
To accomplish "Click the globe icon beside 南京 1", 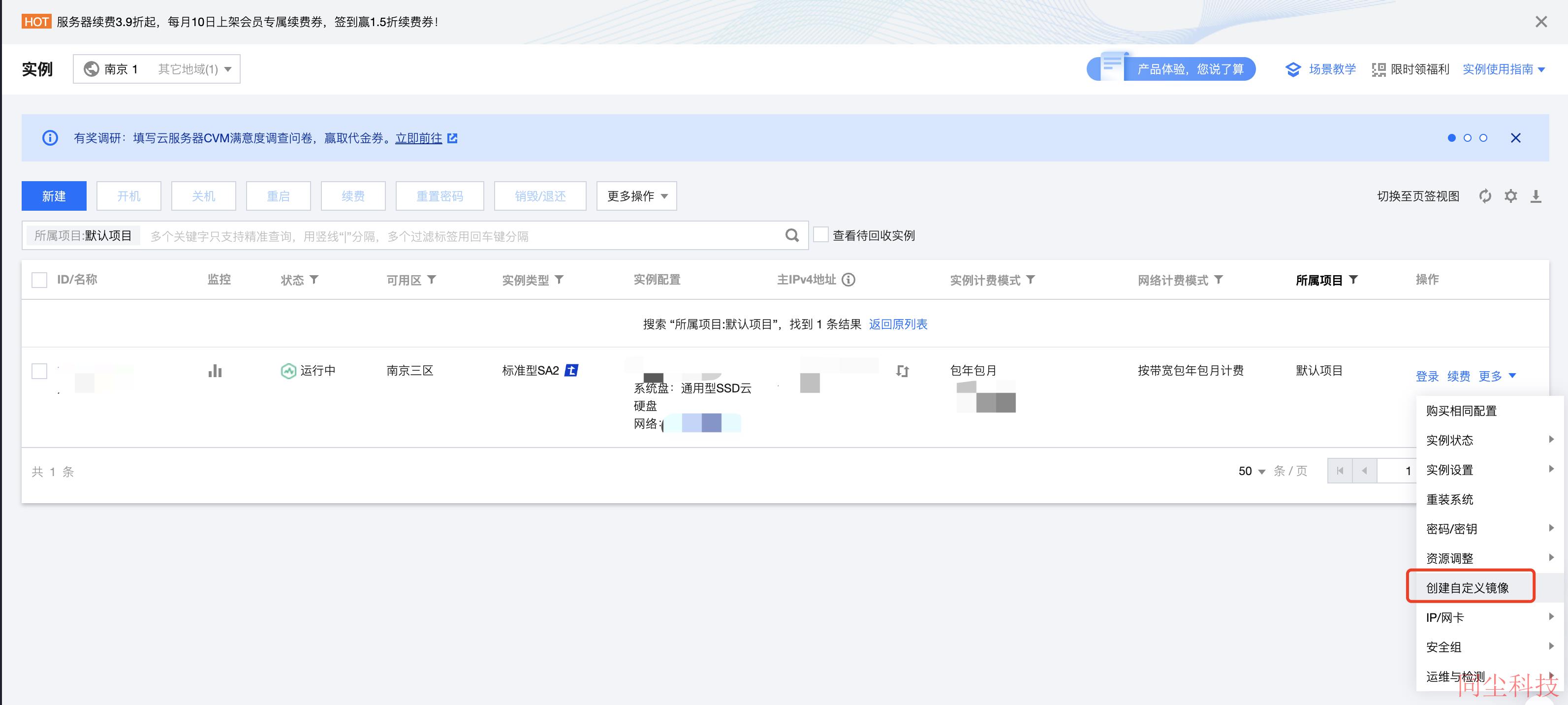I will (92, 69).
